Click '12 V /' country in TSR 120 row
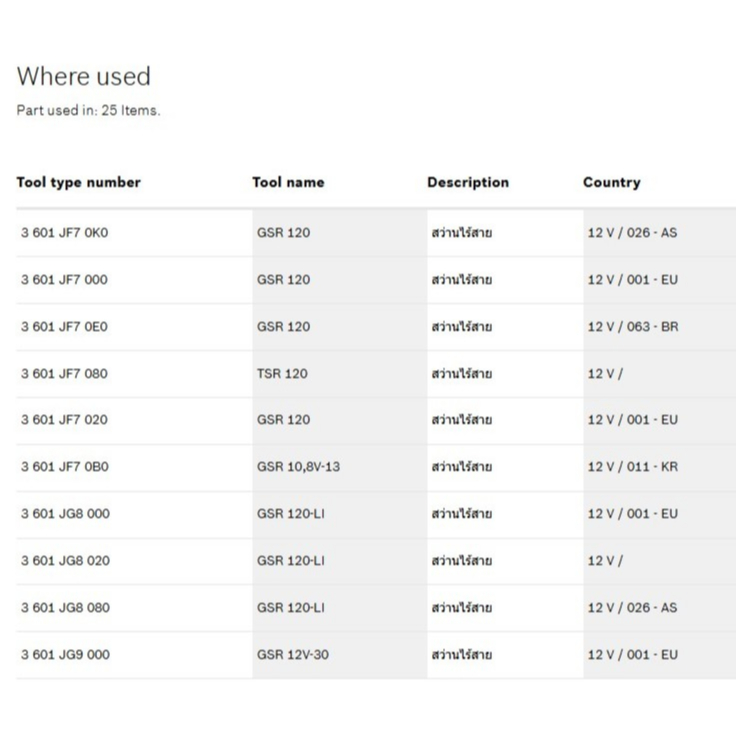Viewport: 737px width, 737px height. [605, 374]
